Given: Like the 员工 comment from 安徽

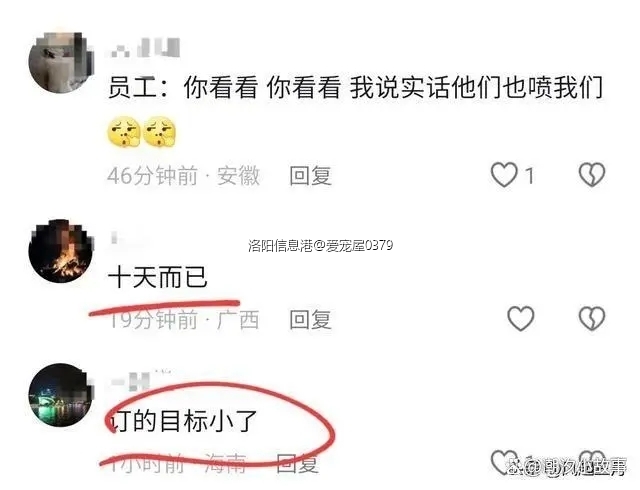Looking at the screenshot, I should [504, 175].
